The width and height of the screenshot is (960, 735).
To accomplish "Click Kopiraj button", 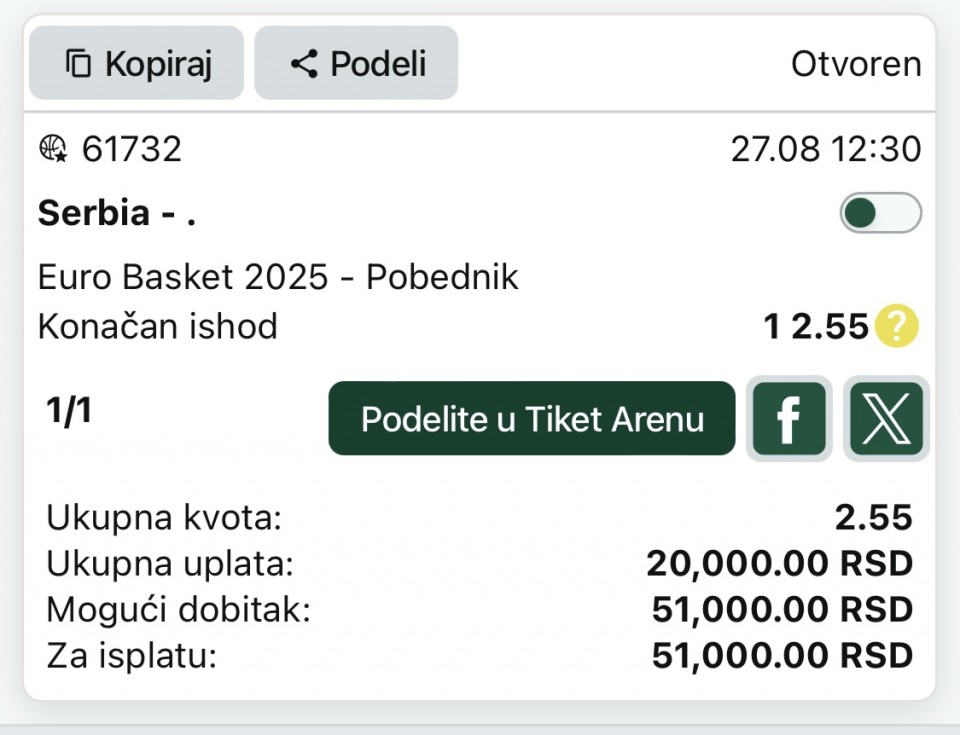I will click(x=137, y=62).
